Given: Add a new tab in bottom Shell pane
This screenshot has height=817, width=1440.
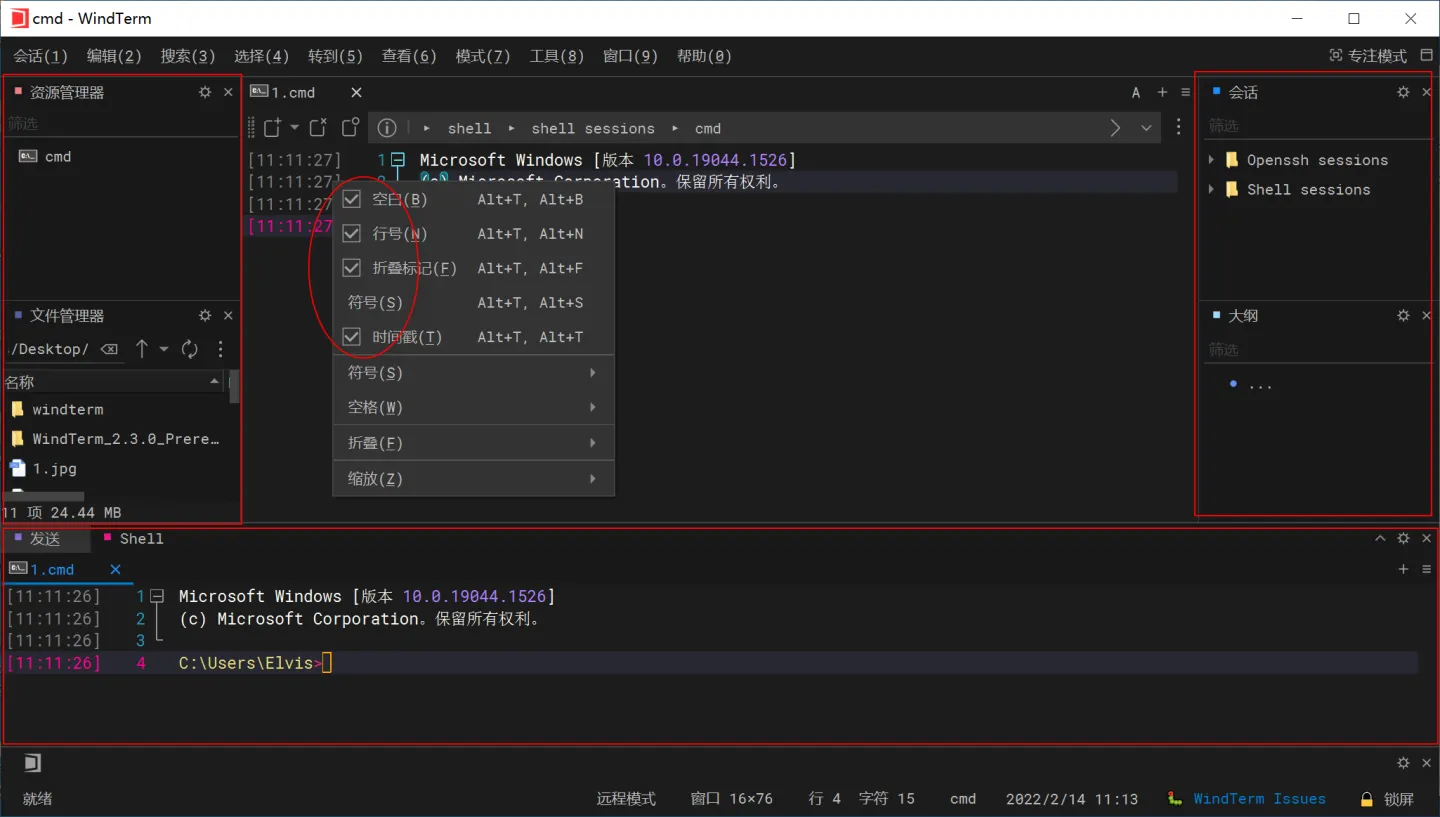Looking at the screenshot, I should point(1403,569).
